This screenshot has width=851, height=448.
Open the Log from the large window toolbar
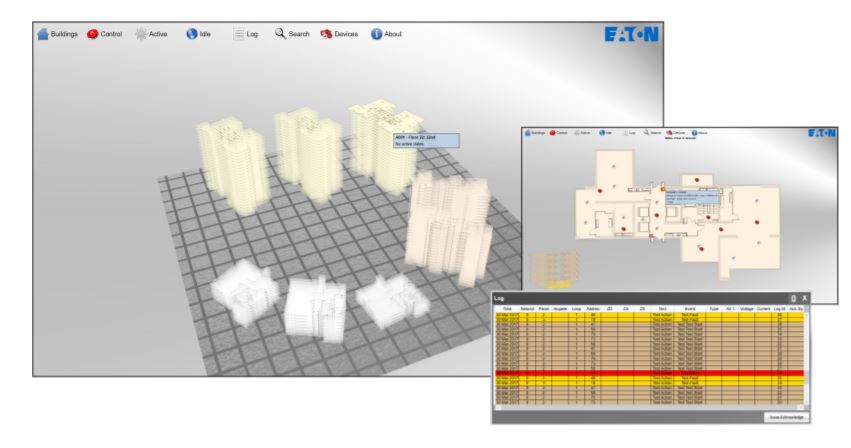pos(239,34)
